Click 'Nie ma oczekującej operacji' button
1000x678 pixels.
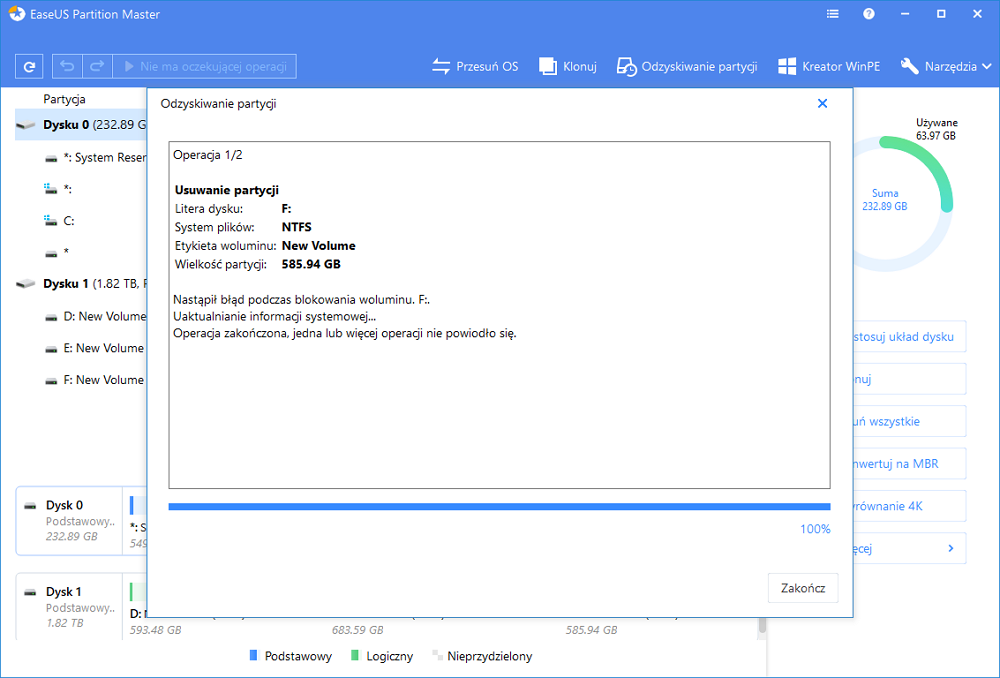pyautogui.click(x=205, y=66)
